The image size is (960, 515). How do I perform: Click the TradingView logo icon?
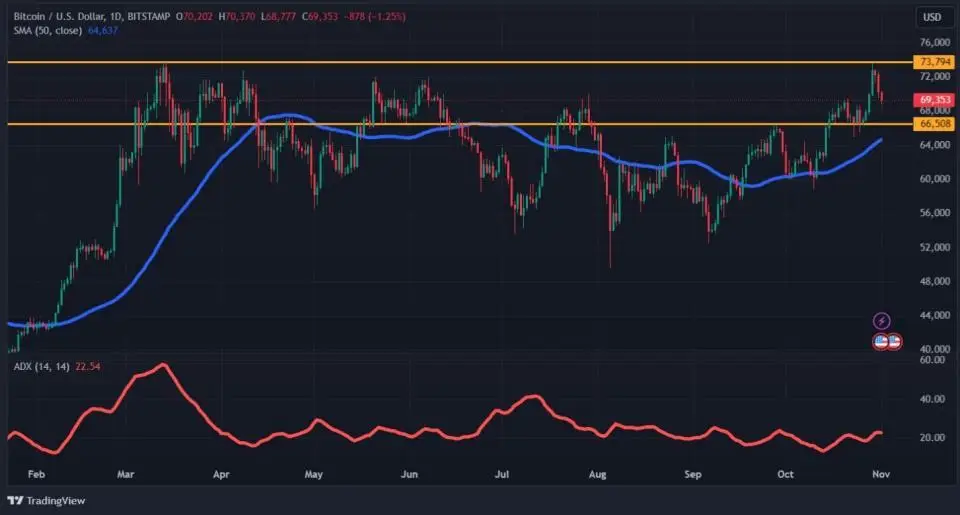(x=15, y=500)
